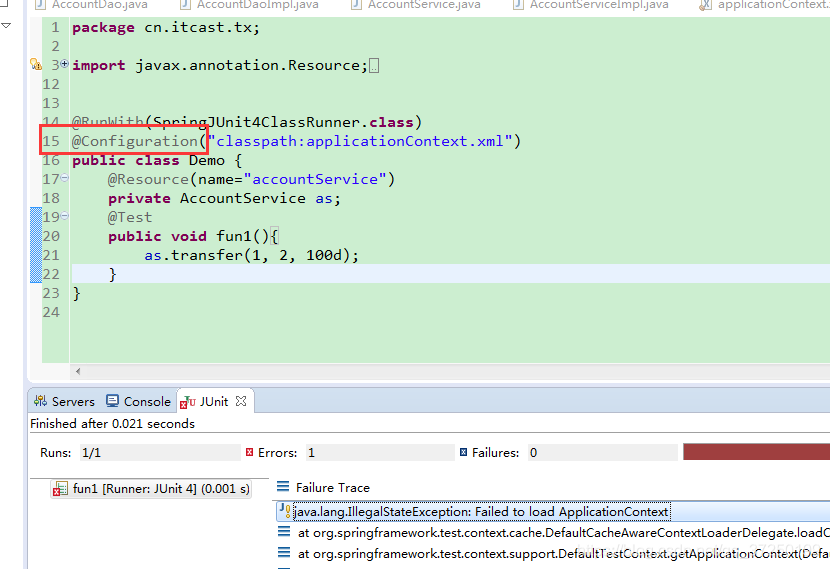Collapse the fun1 method fold on line 19
Screen dimensions: 830x569
point(65,216)
